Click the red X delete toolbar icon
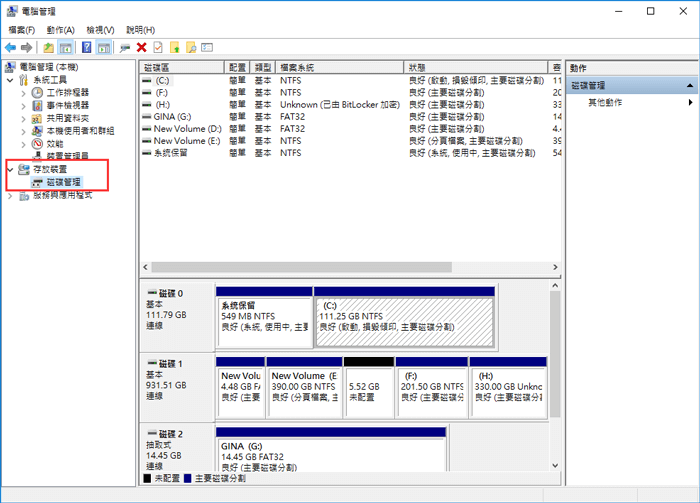 [142, 47]
